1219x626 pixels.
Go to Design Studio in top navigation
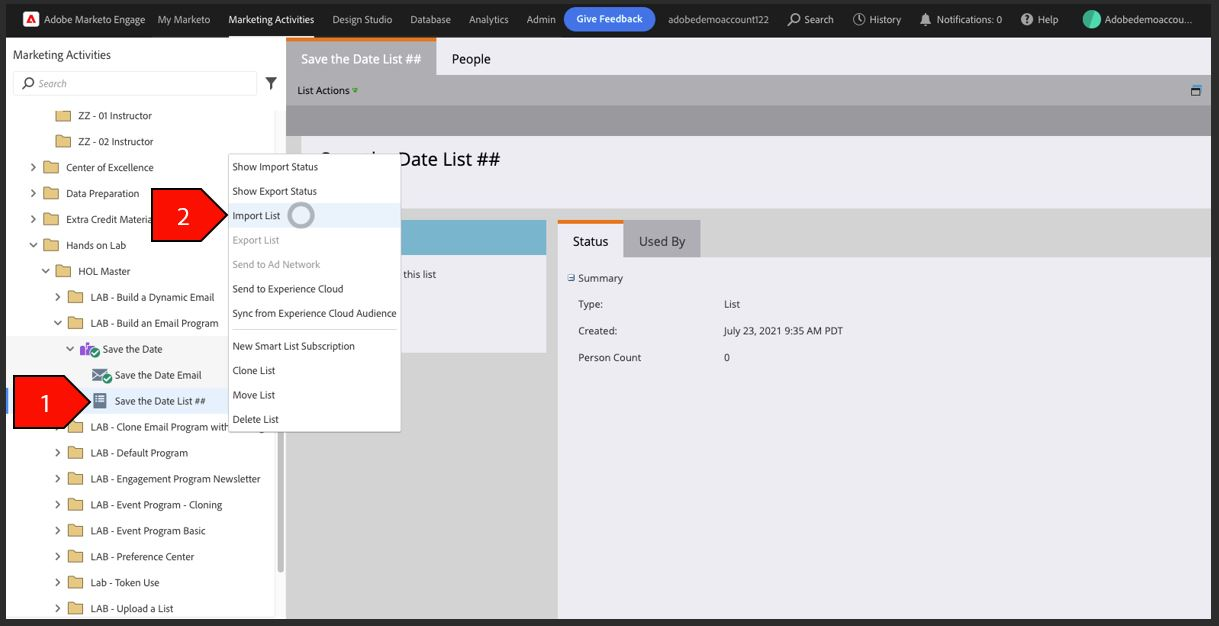362,19
